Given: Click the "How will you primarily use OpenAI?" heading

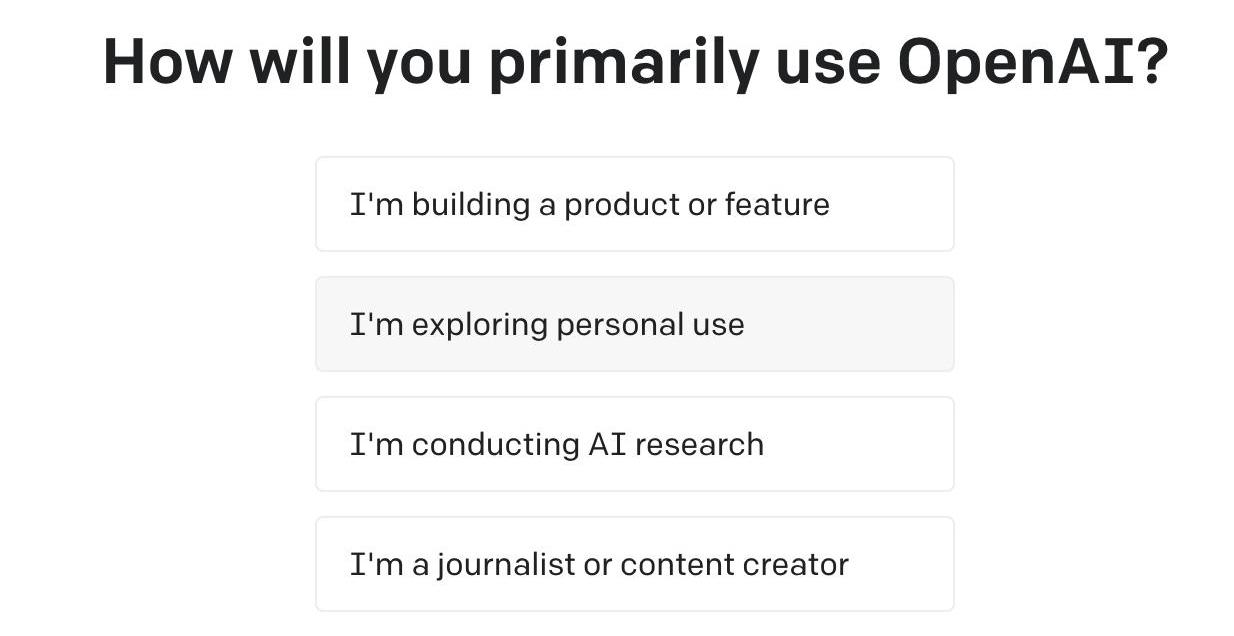Looking at the screenshot, I should pyautogui.click(x=635, y=62).
